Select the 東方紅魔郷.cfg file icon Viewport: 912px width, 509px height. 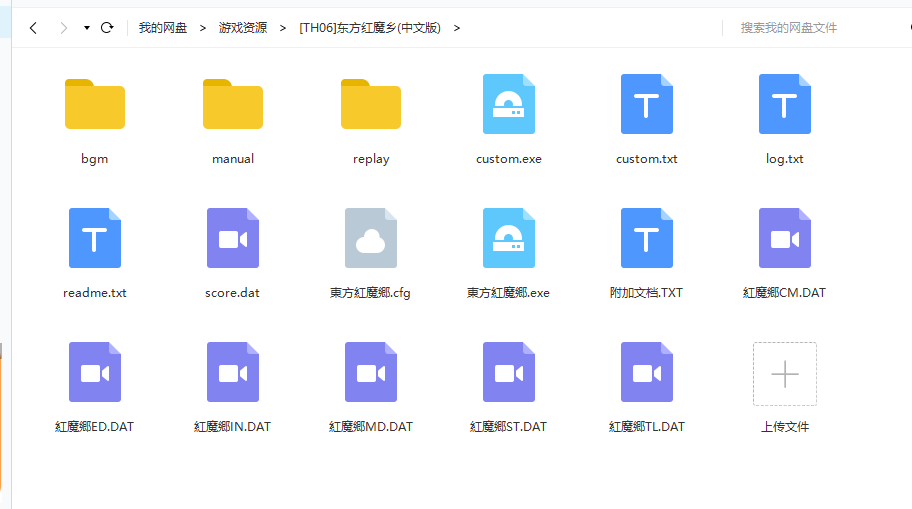tap(370, 238)
